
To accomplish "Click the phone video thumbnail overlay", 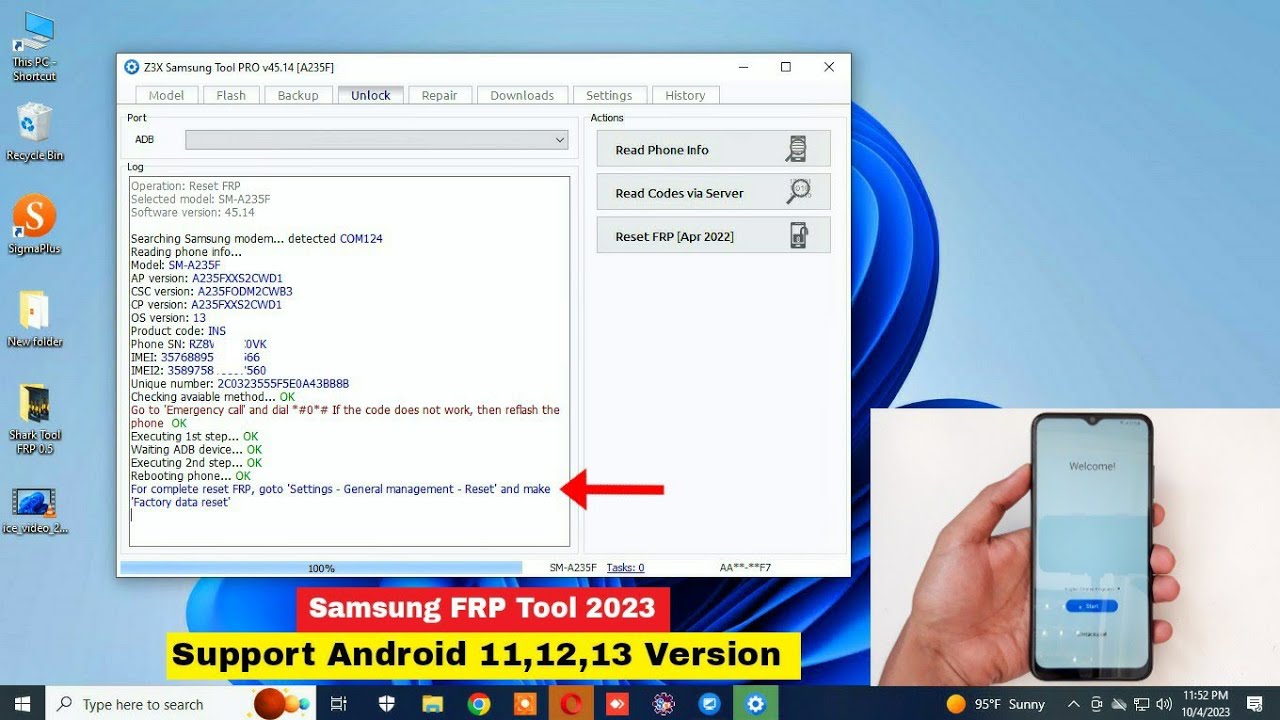I will [1075, 547].
